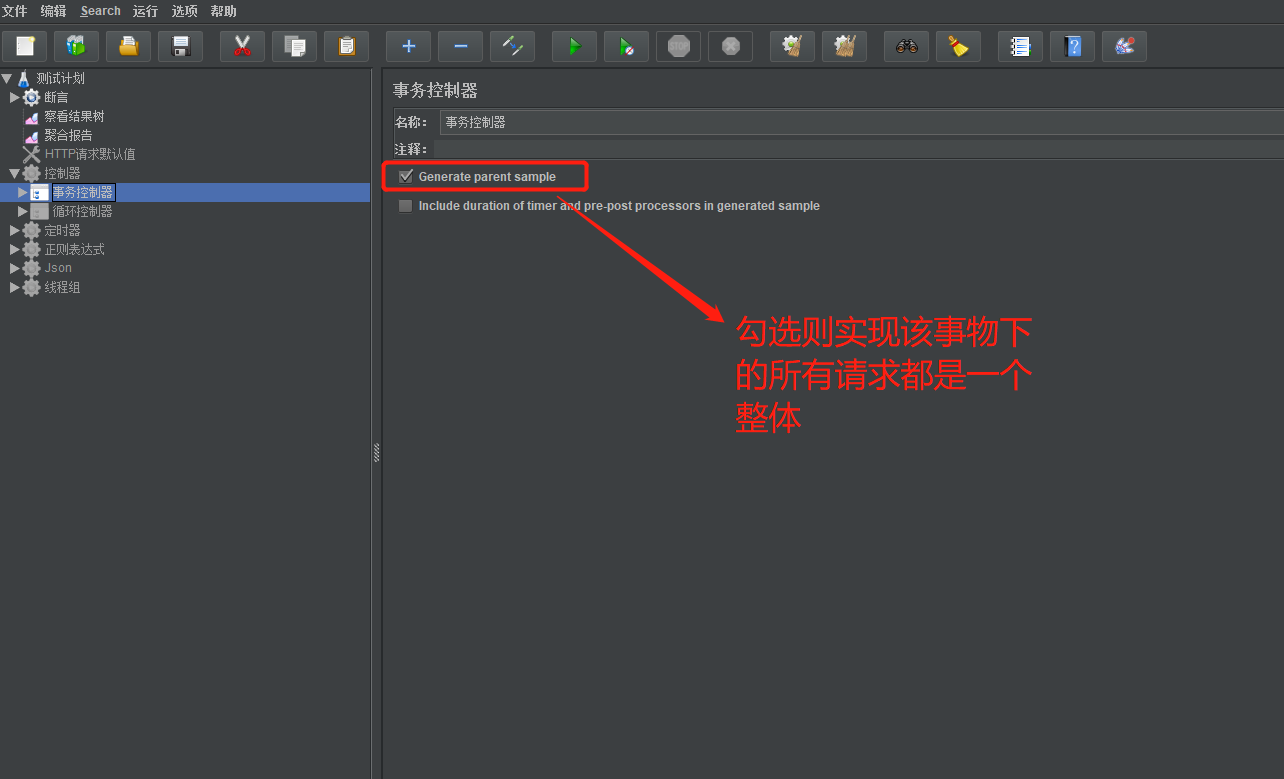Screen dimensions: 1284x779
Task: Create a new test plan with New icon
Action: pyautogui.click(x=25, y=46)
